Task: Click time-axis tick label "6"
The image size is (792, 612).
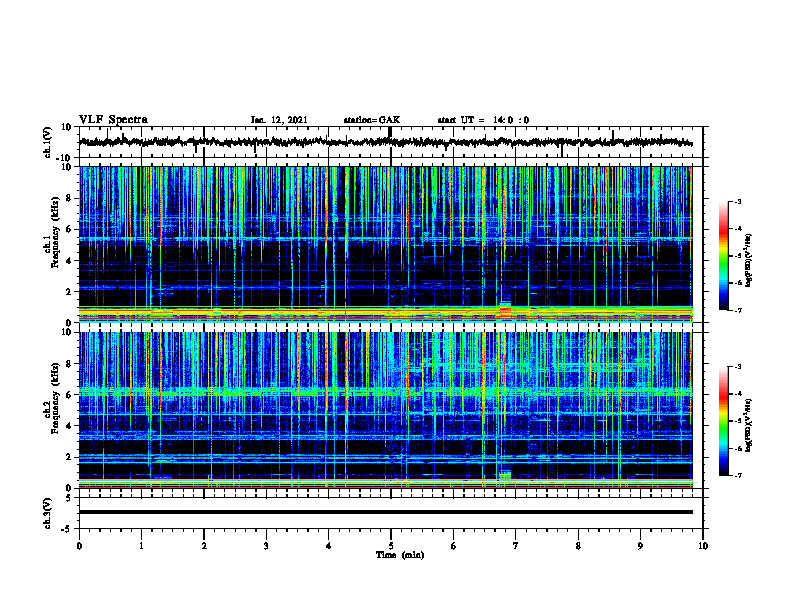Action: [x=454, y=546]
